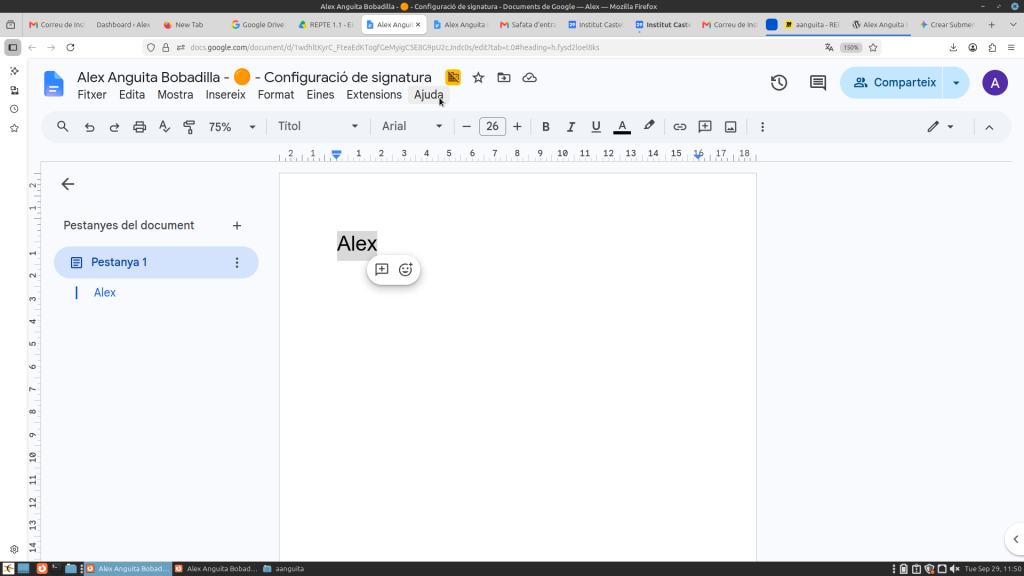Open the Arial font dropdown
Screen dimensions: 1024x576
pos(411,126)
